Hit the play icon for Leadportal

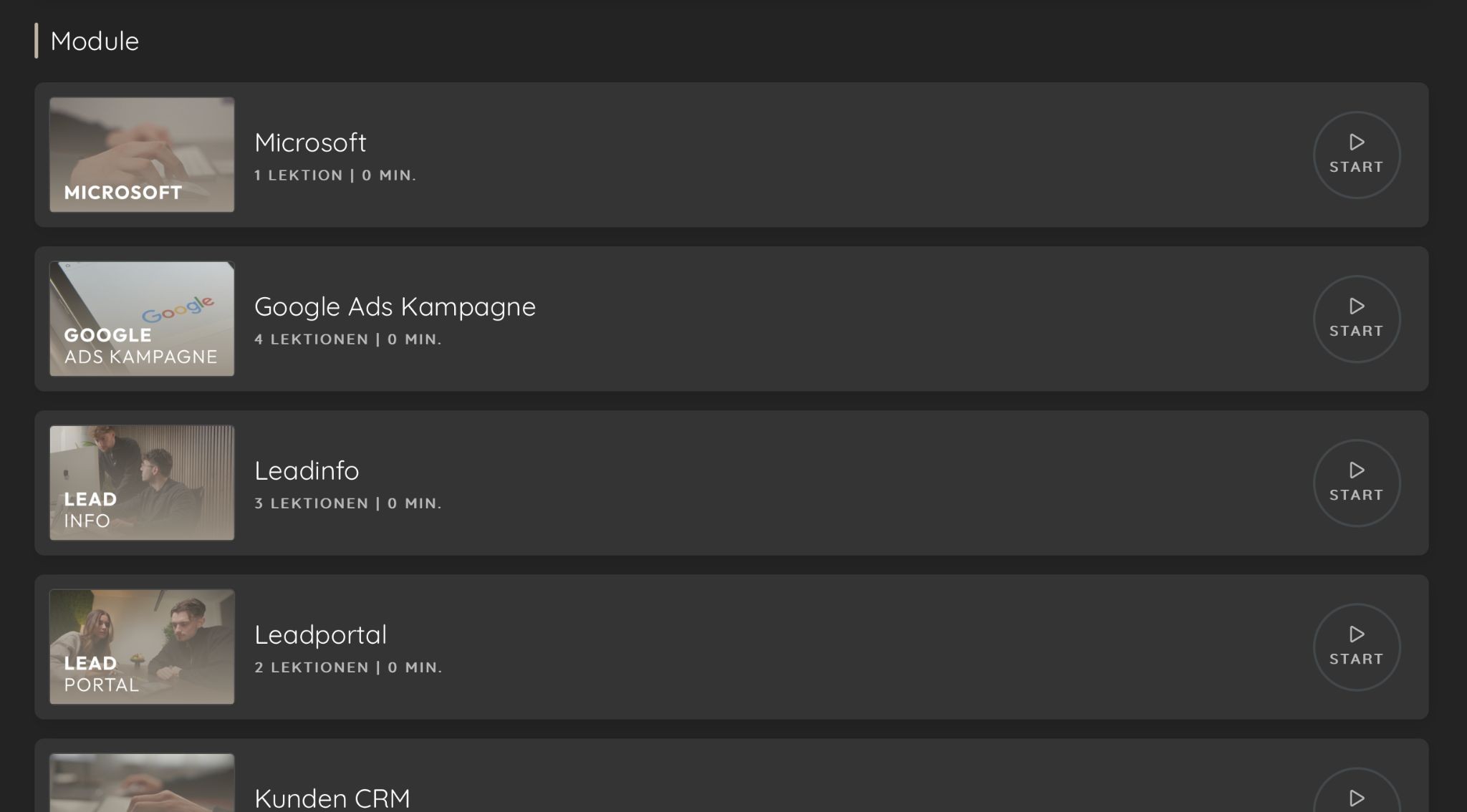coord(1357,634)
